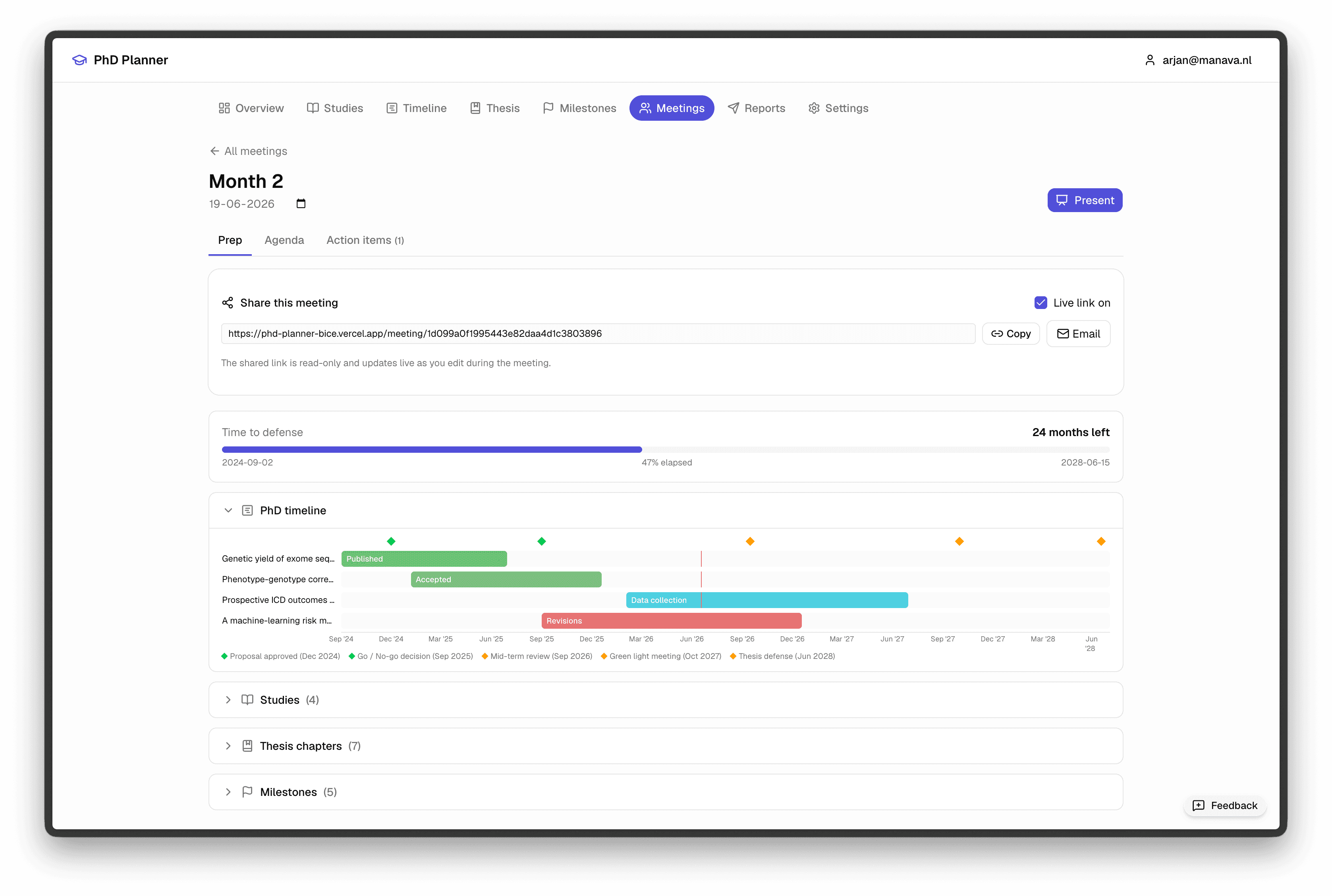Image resolution: width=1332 pixels, height=896 pixels.
Task: Click the Feedback speech bubble icon
Action: pos(1198,805)
